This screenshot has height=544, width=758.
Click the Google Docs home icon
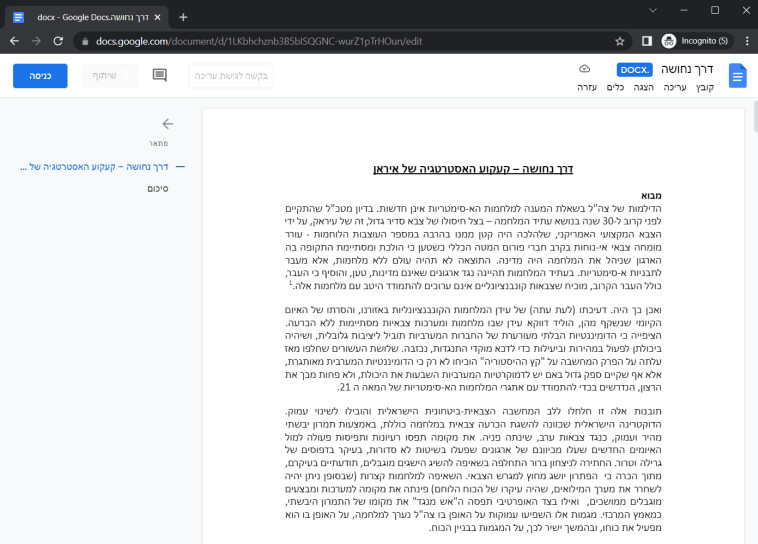(x=737, y=76)
